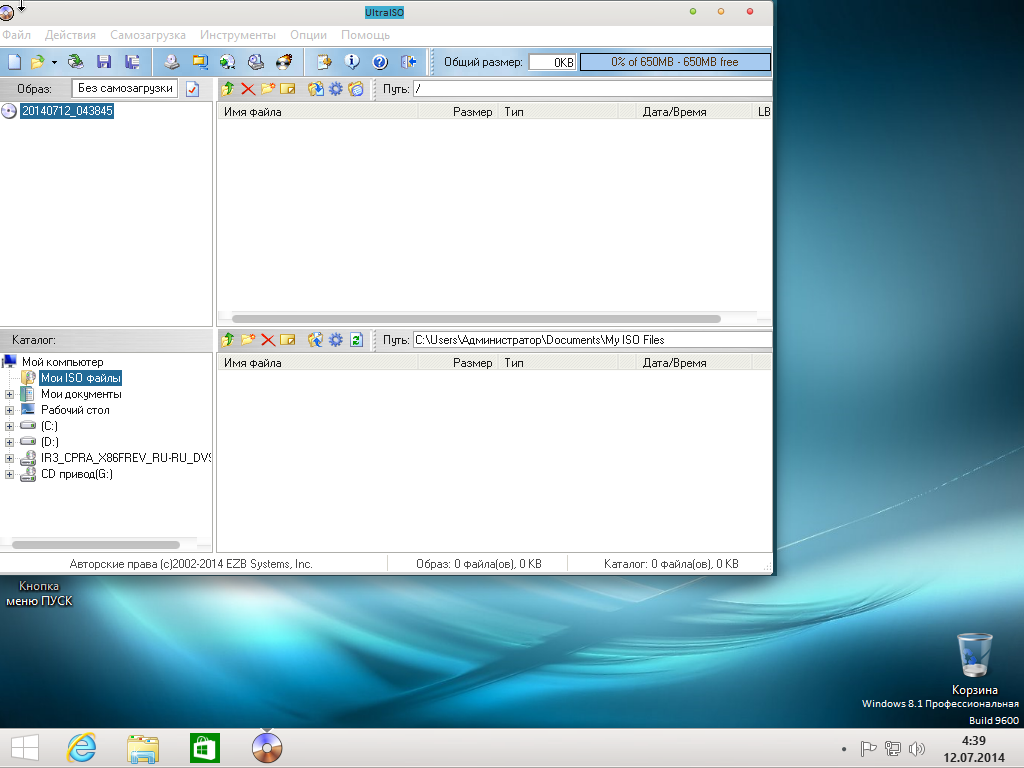
Task: Click the Rename icon in the image toolbar
Action: click(x=288, y=89)
